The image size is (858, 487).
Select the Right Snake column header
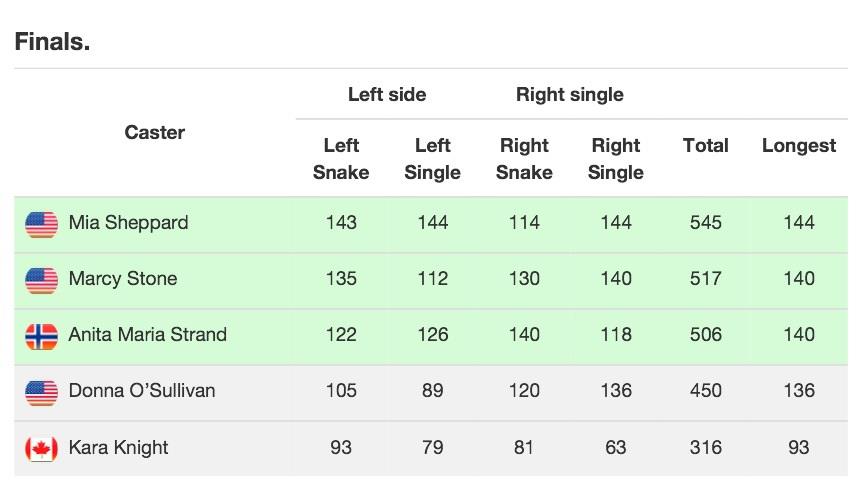pos(524,159)
